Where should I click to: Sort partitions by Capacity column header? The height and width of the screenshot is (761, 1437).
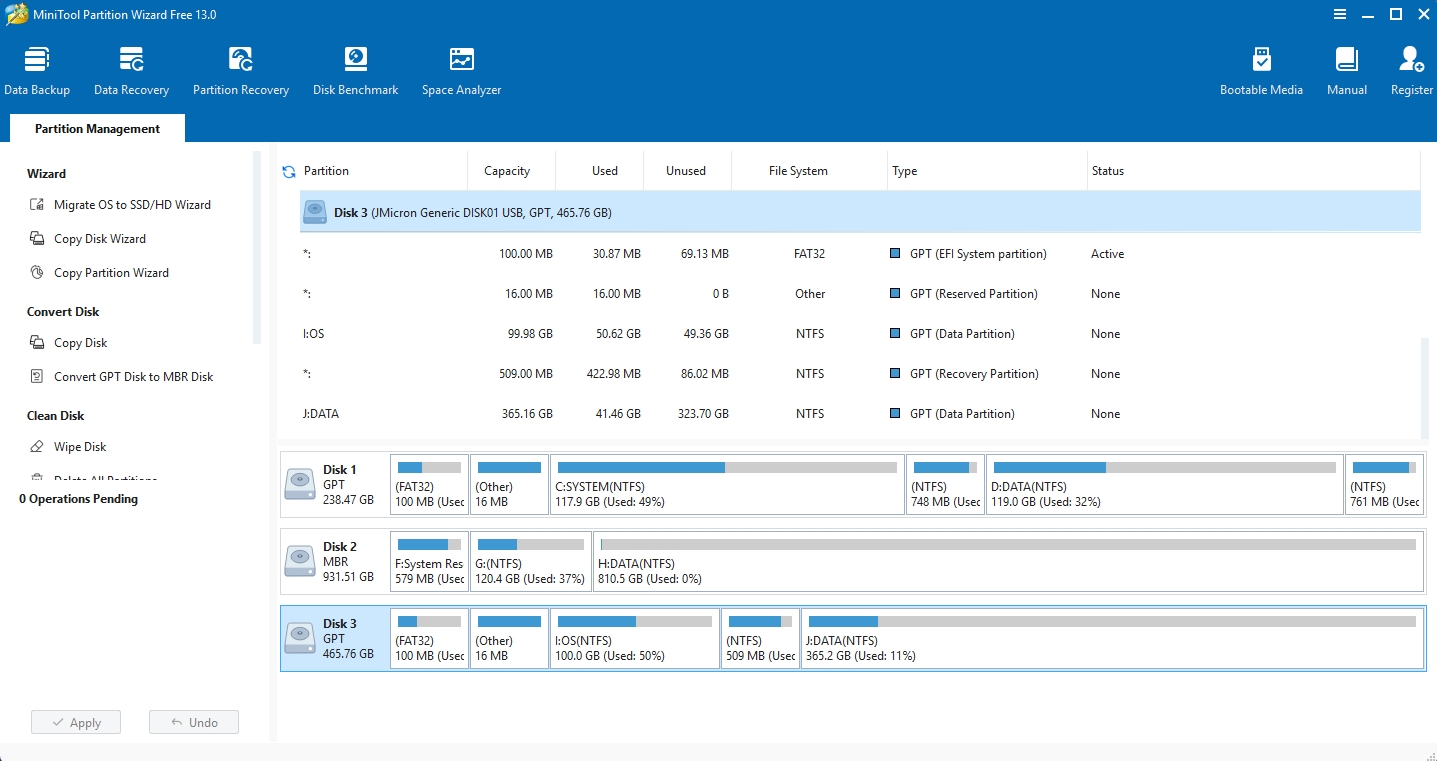(x=507, y=171)
